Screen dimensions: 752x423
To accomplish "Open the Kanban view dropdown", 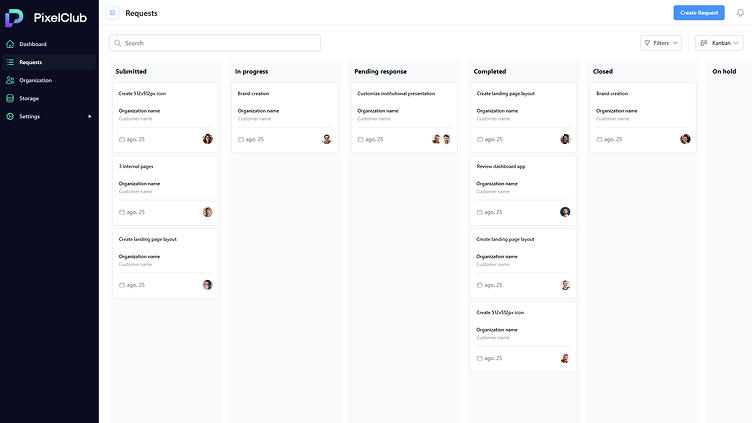I will [x=719, y=43].
